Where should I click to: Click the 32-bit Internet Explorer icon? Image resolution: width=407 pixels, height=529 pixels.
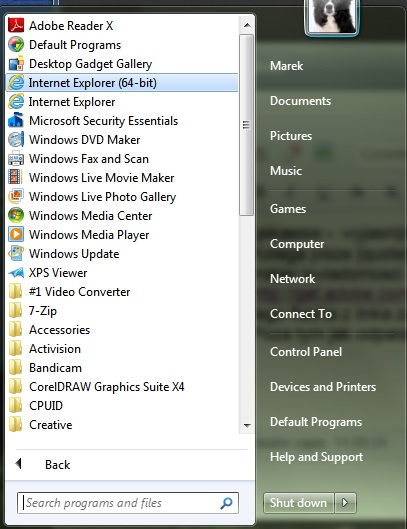(x=16, y=102)
